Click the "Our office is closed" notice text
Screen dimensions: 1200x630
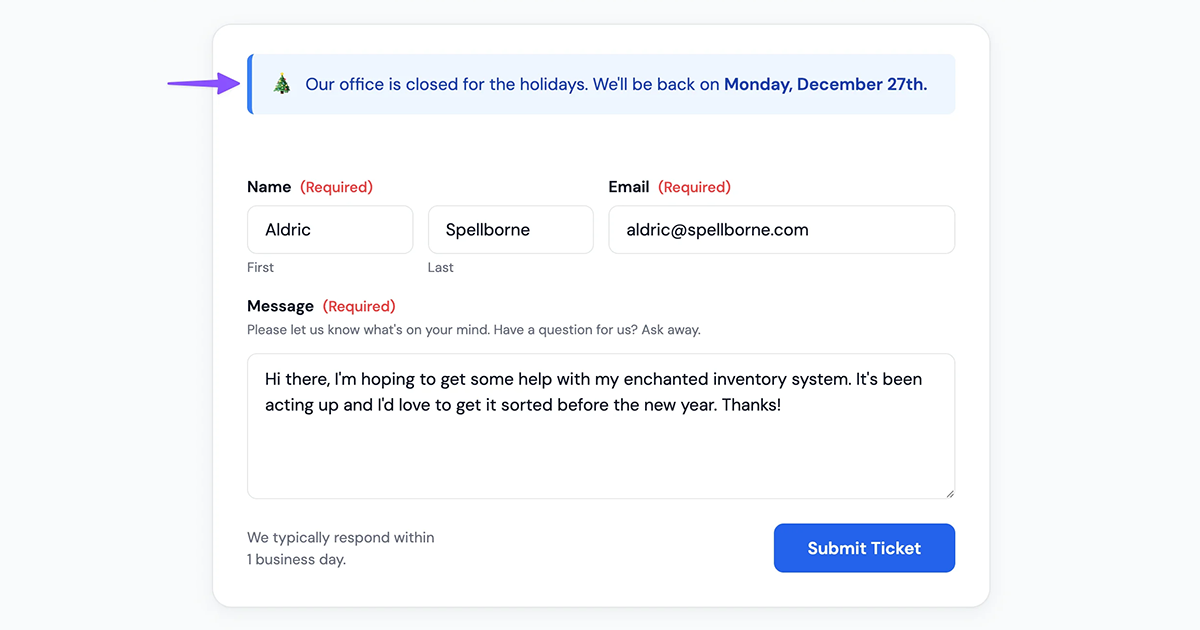pyautogui.click(x=512, y=85)
